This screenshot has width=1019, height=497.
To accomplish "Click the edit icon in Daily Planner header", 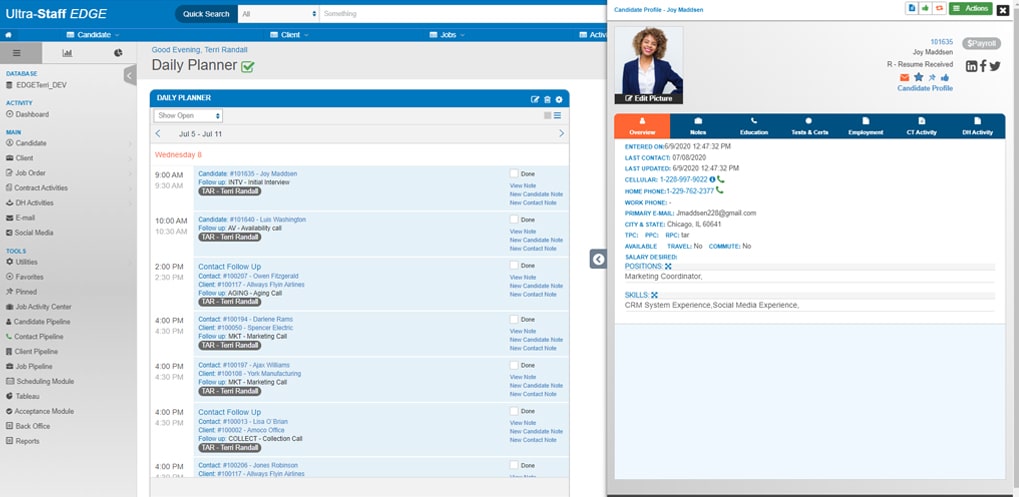I will click(535, 99).
